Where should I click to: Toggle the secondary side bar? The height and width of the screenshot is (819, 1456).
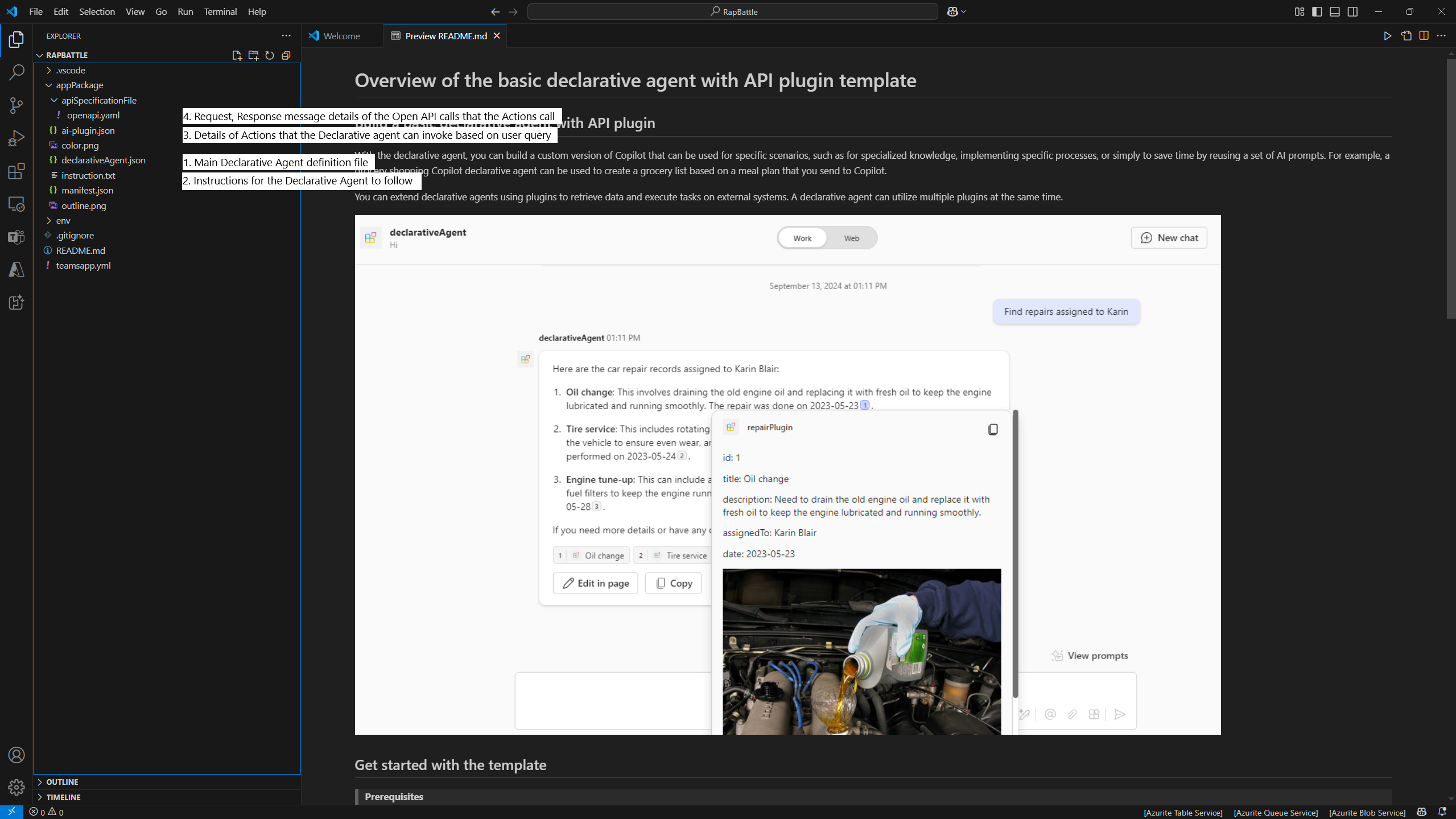[x=1353, y=11]
